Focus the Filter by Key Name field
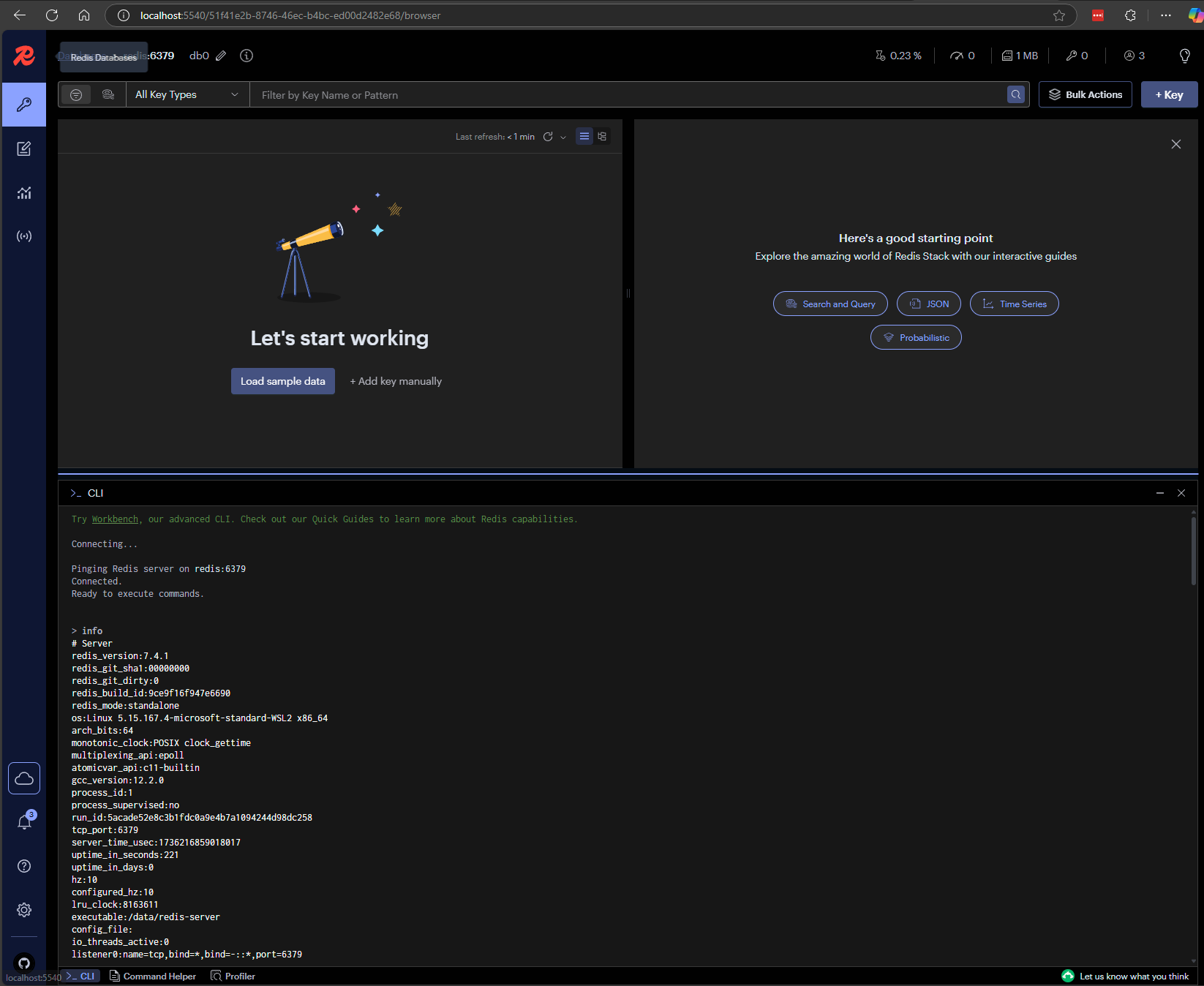1204x986 pixels. pyautogui.click(x=629, y=95)
